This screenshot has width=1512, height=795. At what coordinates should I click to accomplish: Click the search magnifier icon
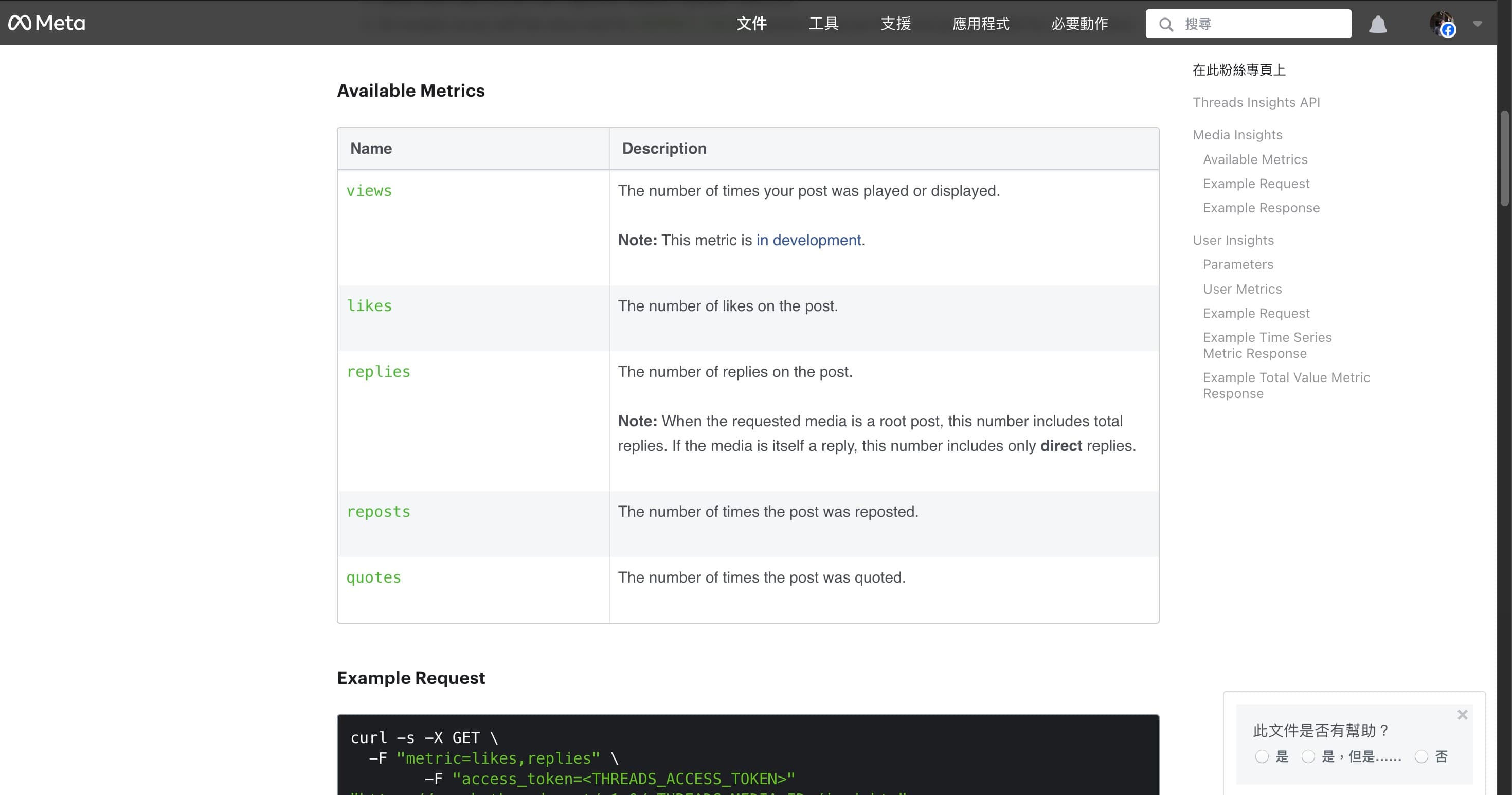coord(1166,24)
